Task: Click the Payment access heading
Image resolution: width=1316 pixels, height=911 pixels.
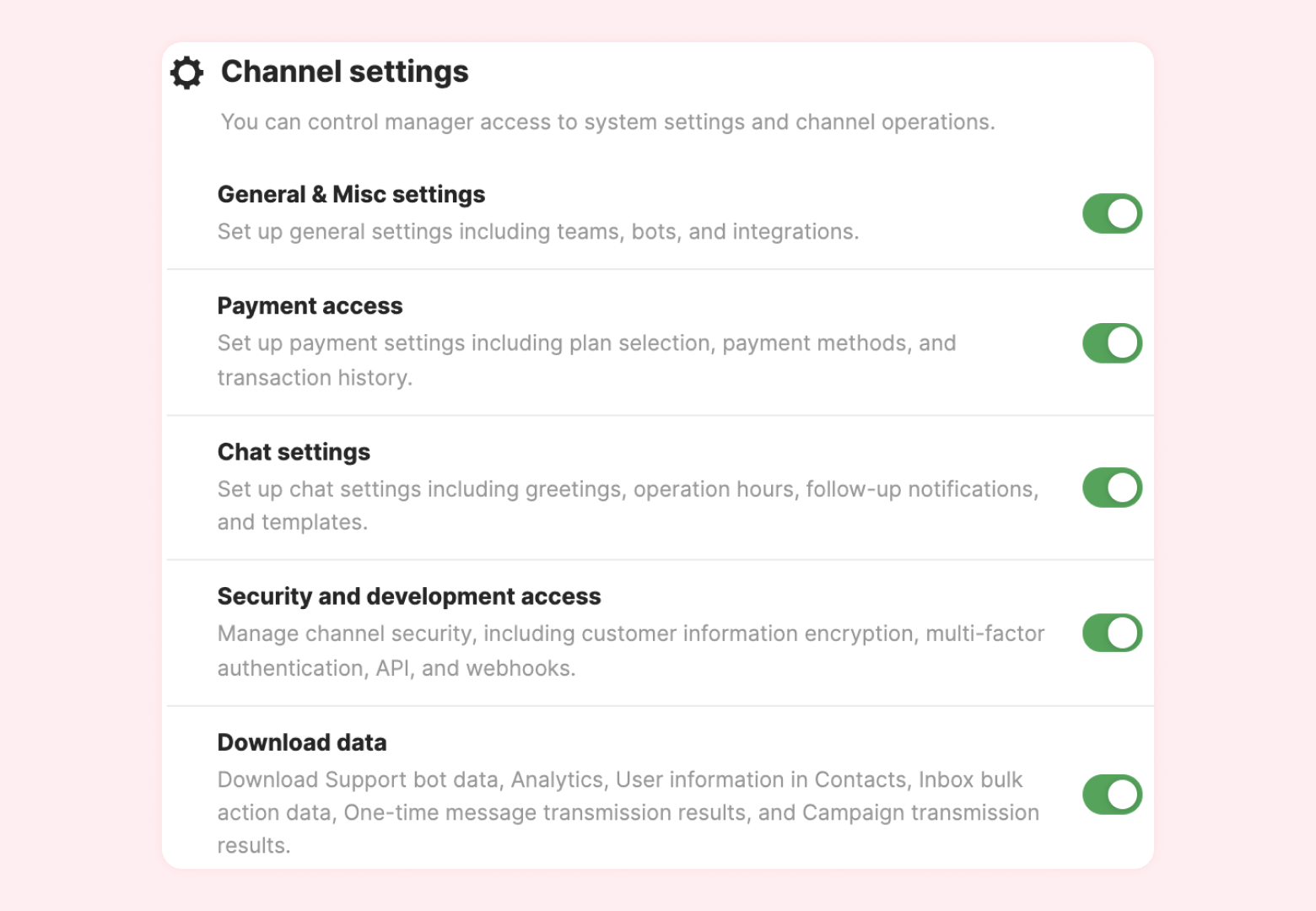Action: coord(310,305)
